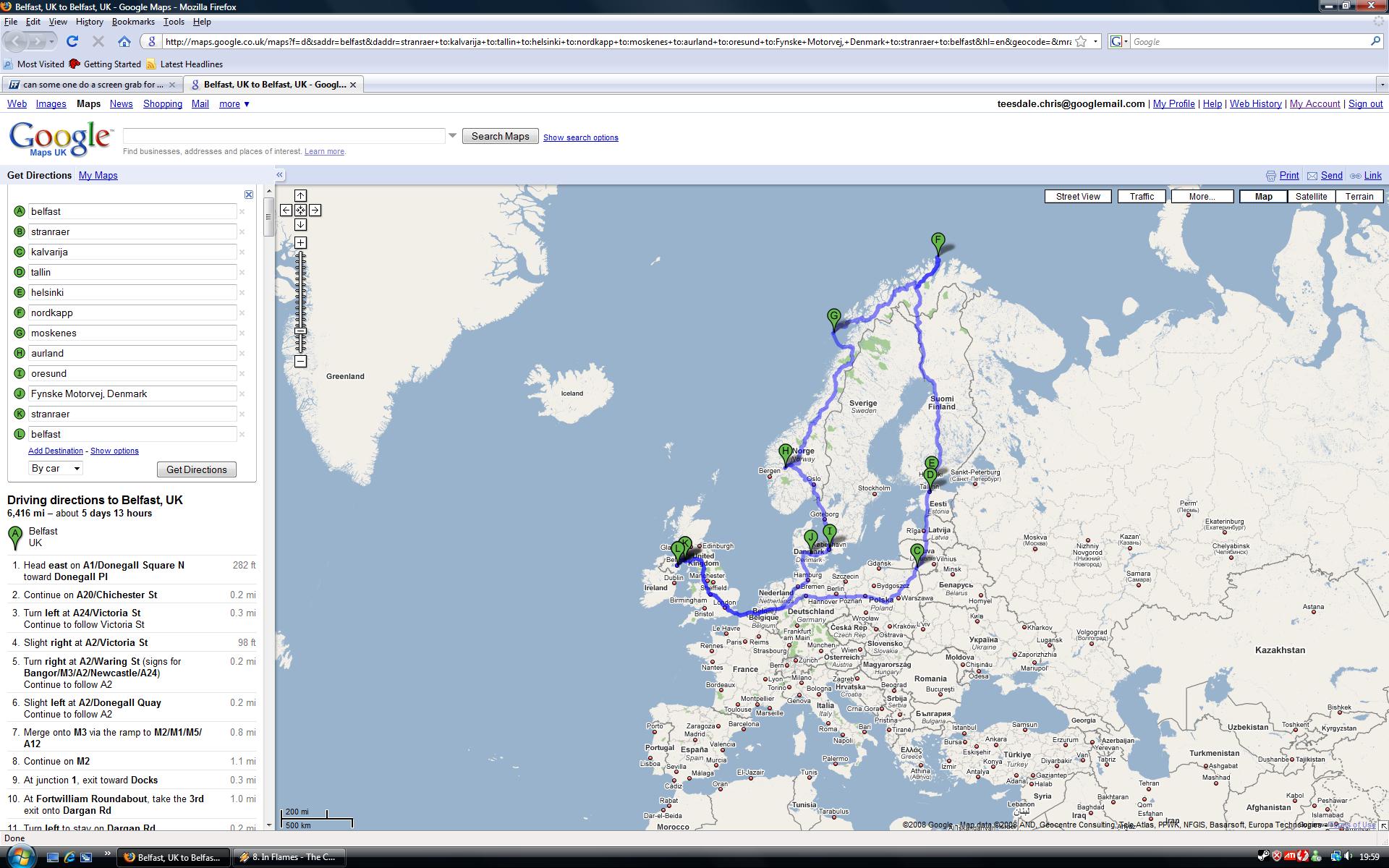
Task: Click the Latest Headlines bookmark
Action: 184,64
